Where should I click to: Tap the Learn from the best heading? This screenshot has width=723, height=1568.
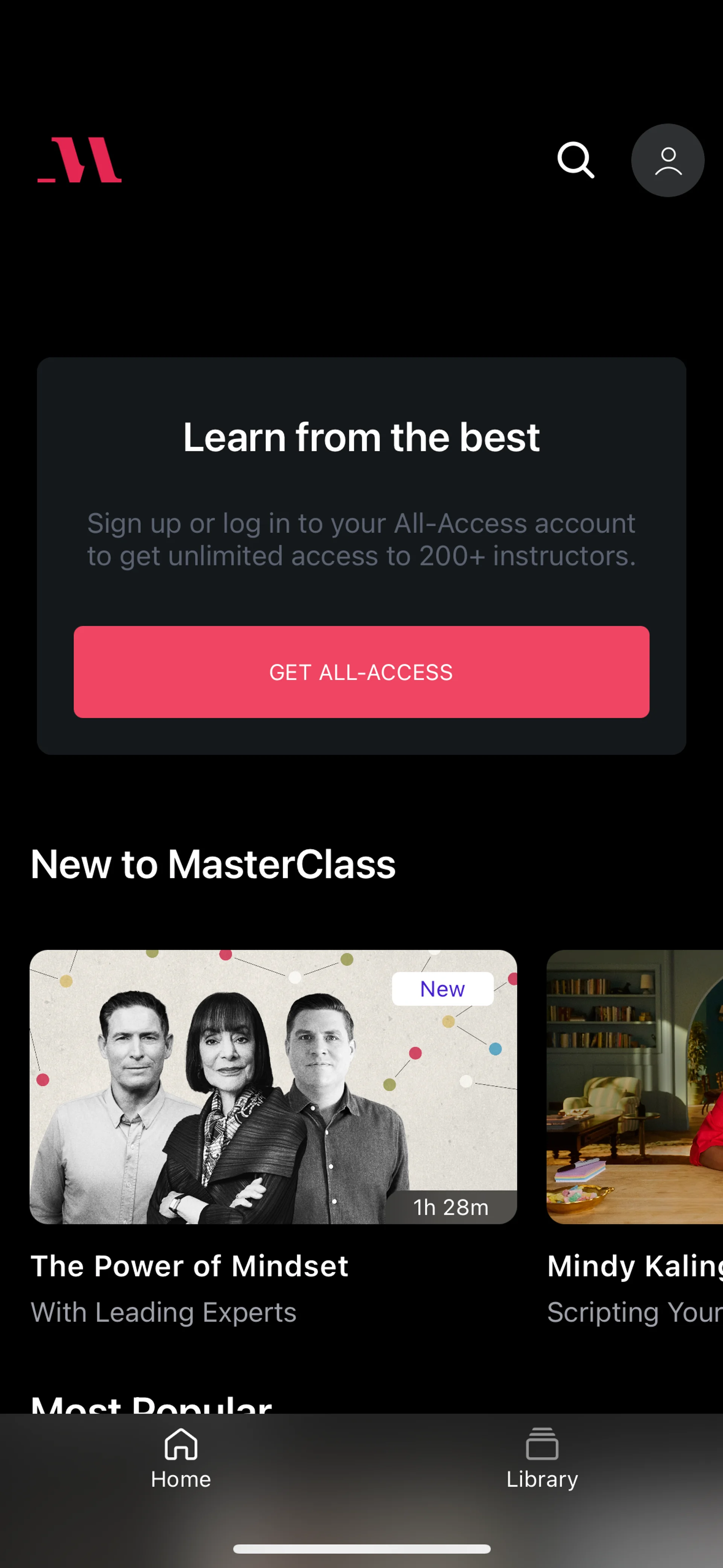tap(361, 437)
